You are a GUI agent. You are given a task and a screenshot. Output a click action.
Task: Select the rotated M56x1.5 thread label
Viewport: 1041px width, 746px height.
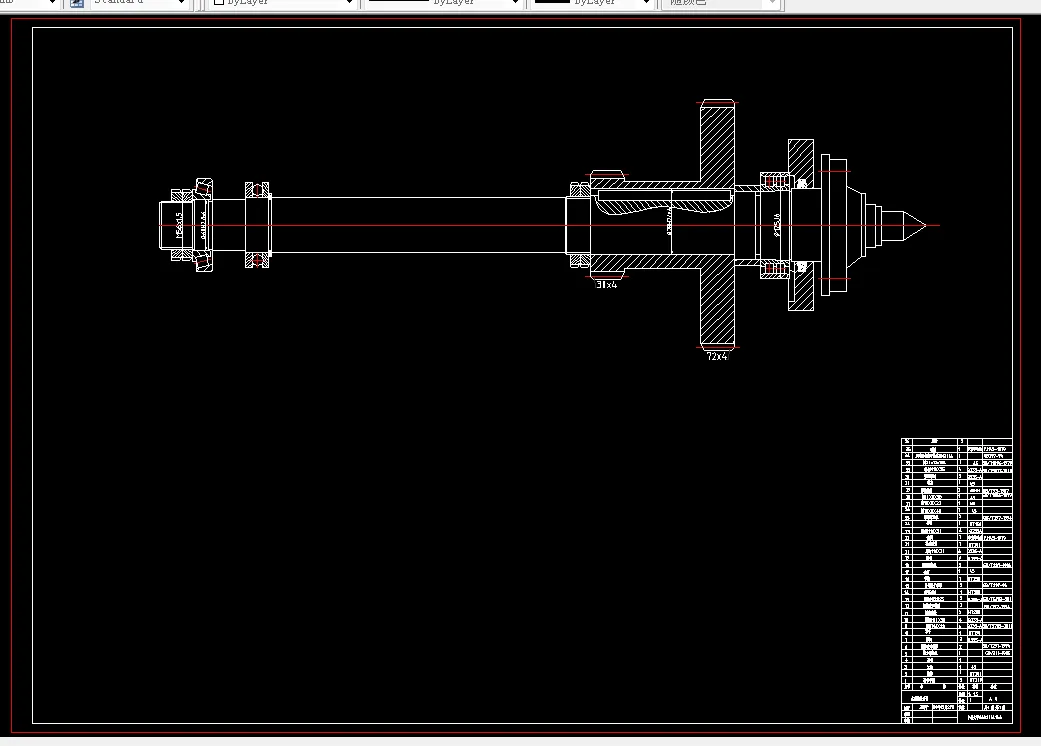179,225
